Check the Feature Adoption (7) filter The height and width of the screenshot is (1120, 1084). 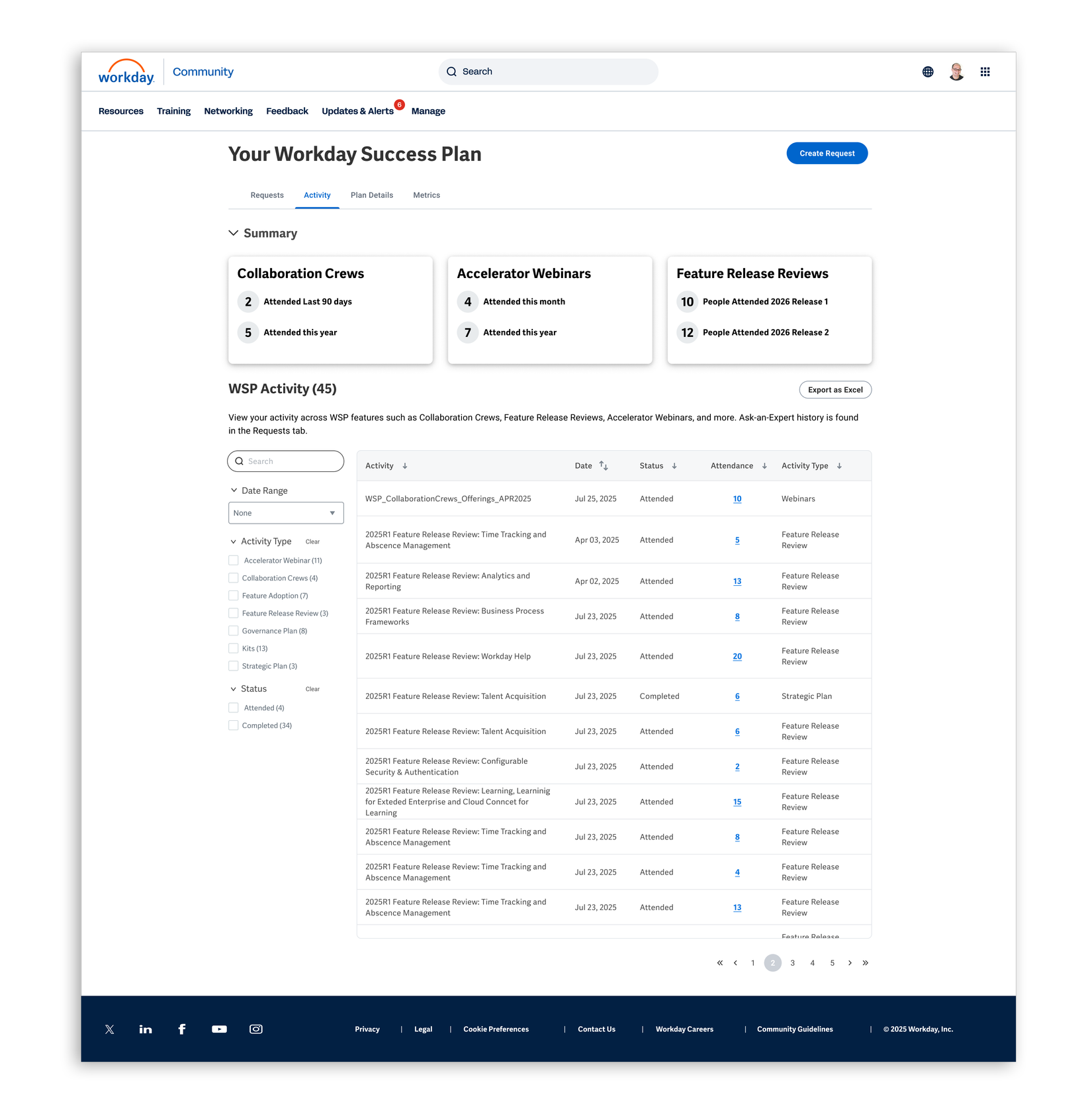point(234,596)
